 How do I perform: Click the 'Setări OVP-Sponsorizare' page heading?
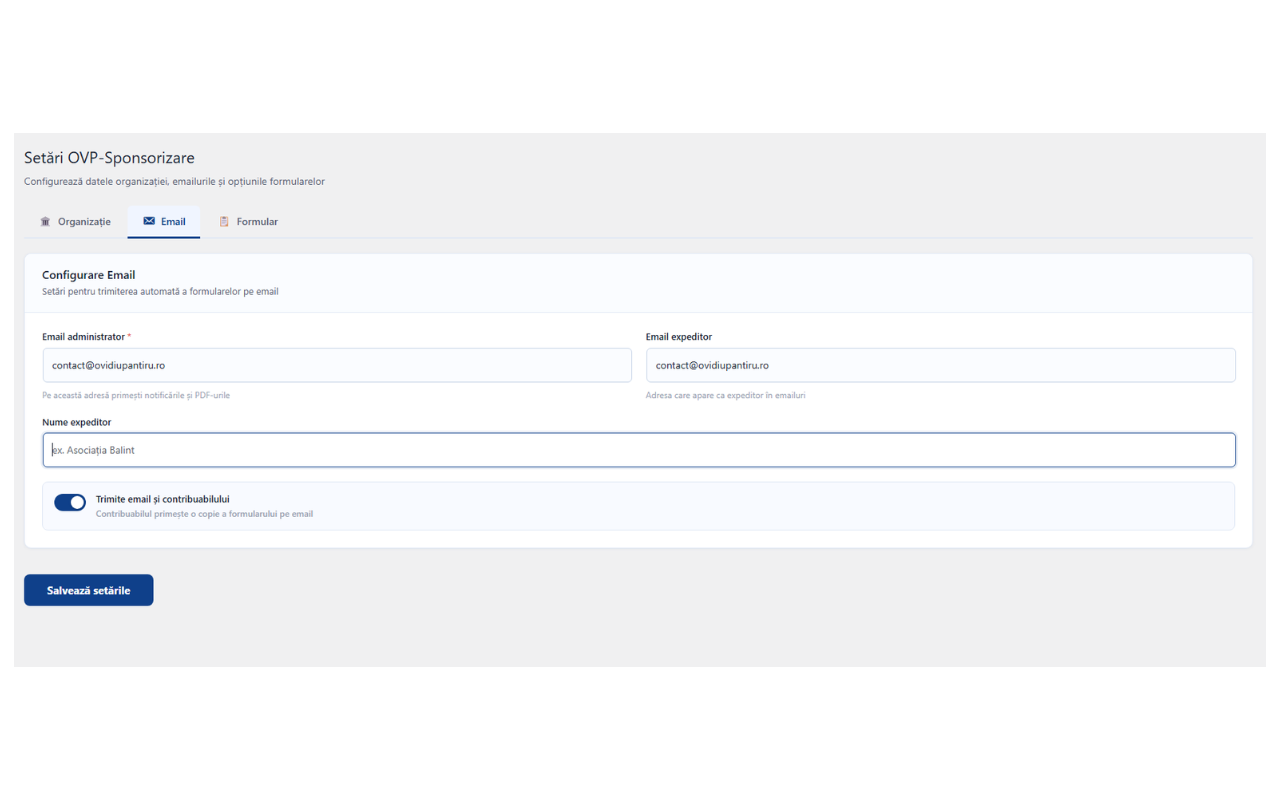(x=109, y=158)
